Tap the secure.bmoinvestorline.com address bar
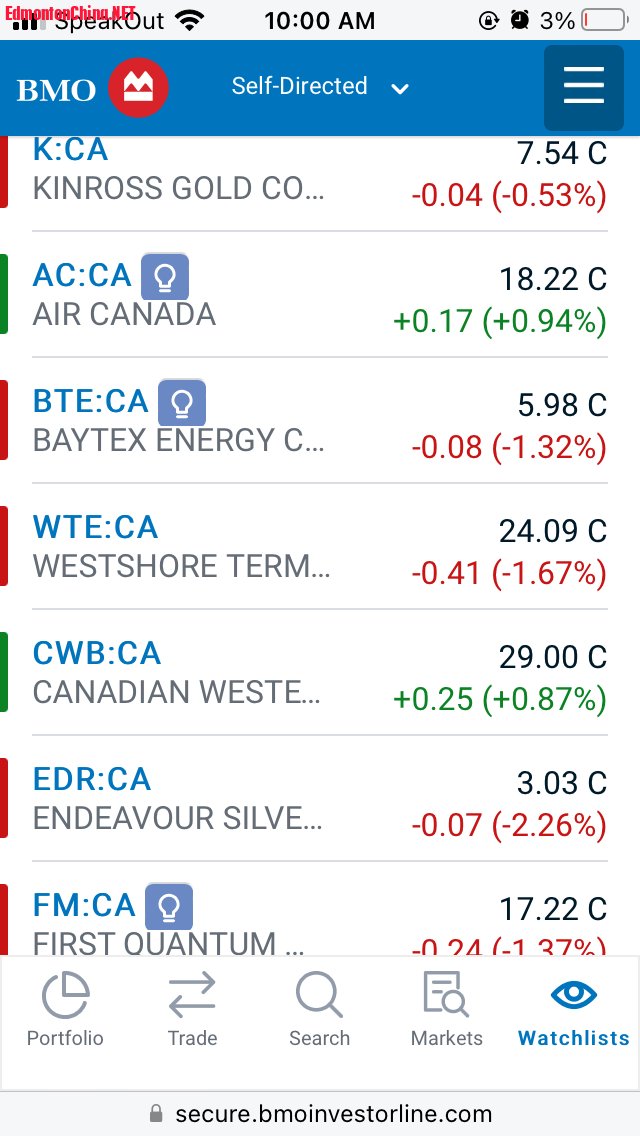Screen dimensions: 640x1136 (x=320, y=1114)
